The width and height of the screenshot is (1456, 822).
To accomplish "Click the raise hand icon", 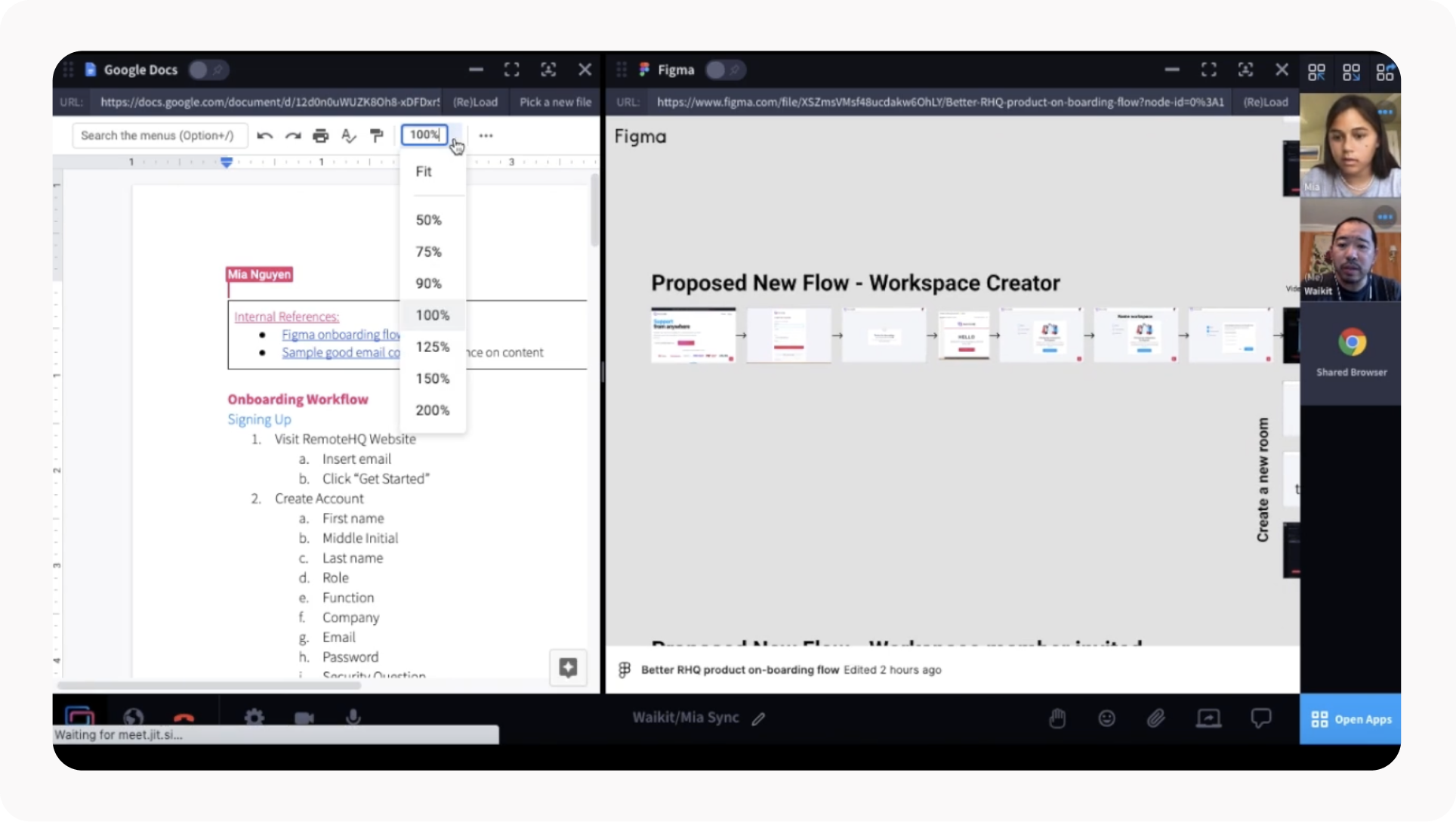I will click(x=1057, y=718).
